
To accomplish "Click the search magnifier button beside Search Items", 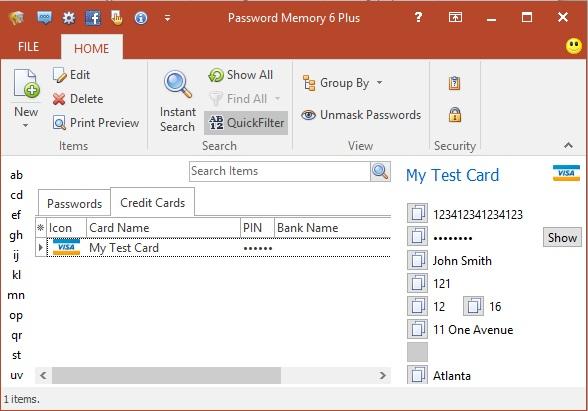I will pyautogui.click(x=380, y=171).
